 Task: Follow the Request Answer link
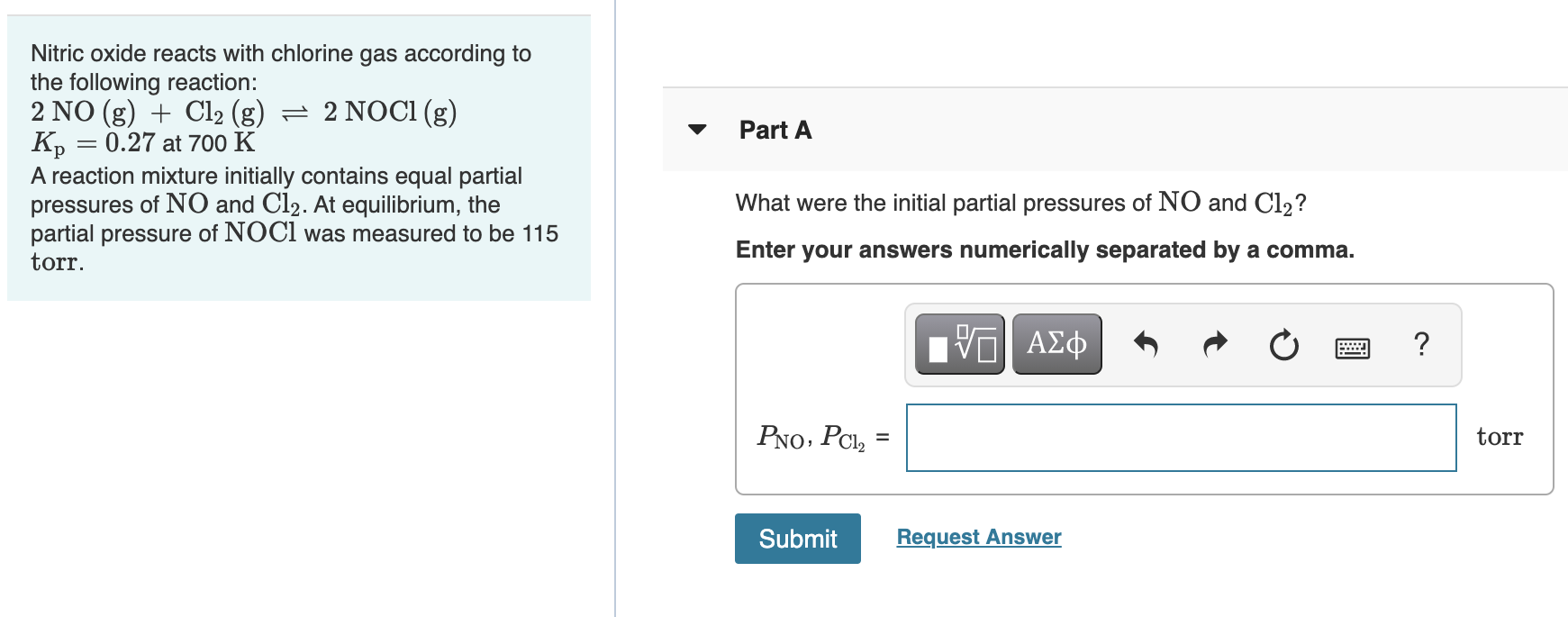tap(978, 537)
